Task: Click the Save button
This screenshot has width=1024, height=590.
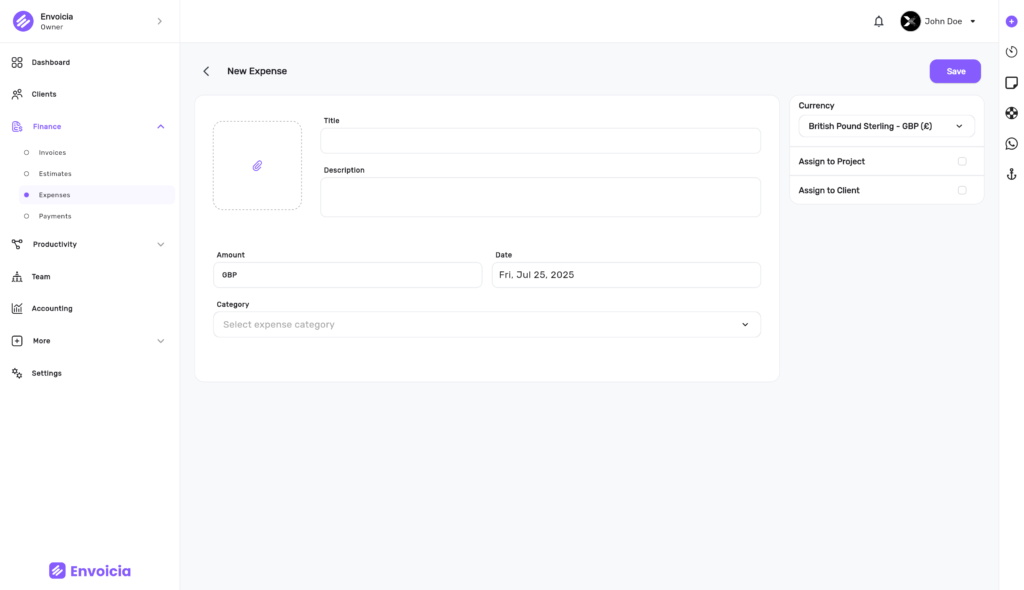Action: pyautogui.click(x=955, y=71)
